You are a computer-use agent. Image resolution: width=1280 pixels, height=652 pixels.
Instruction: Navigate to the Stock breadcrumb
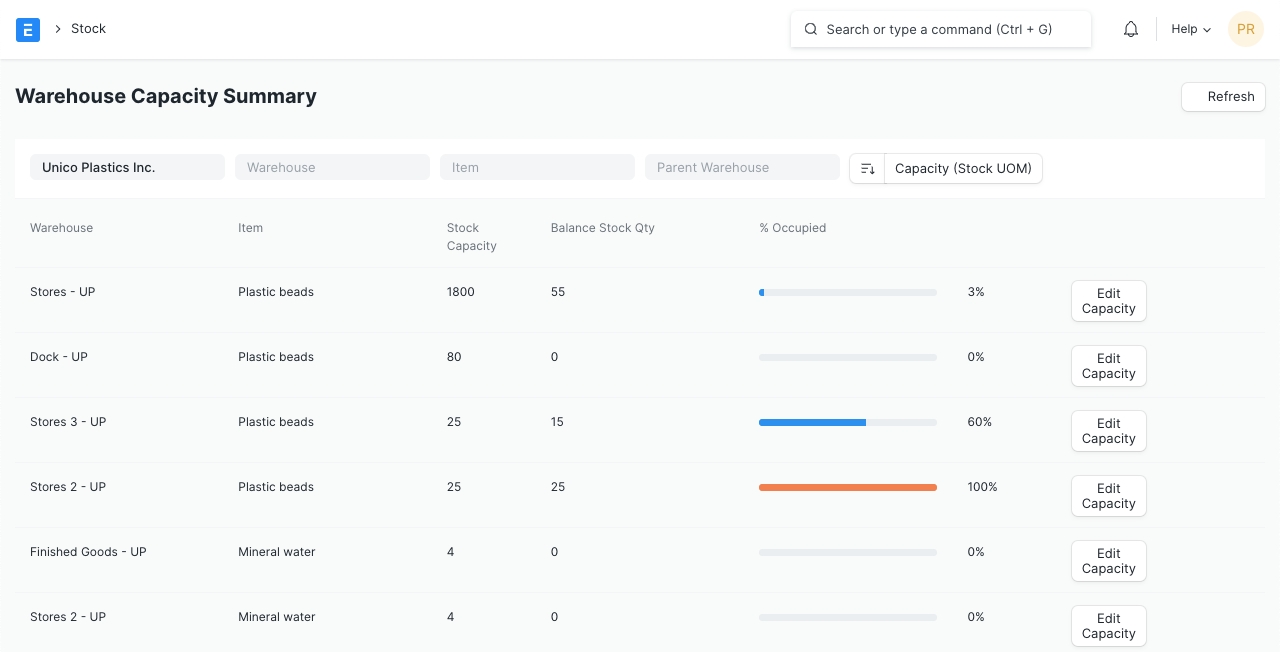[x=88, y=29]
